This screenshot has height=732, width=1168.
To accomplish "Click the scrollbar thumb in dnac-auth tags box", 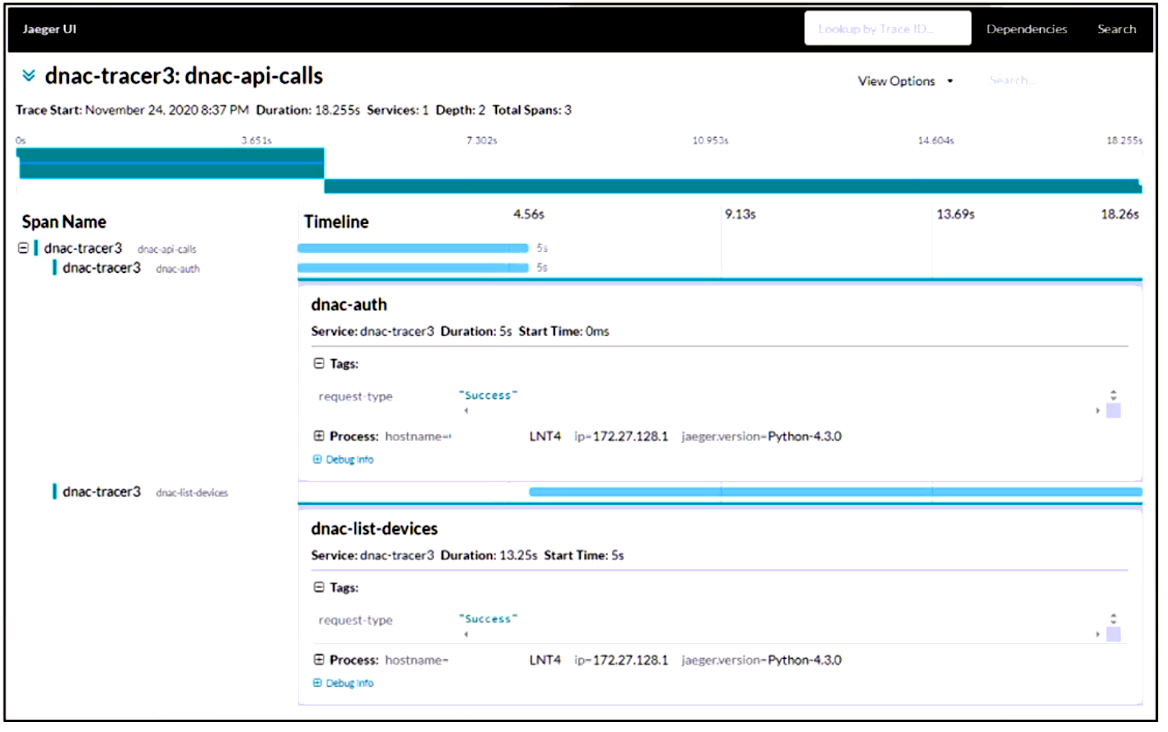I will 1113,411.
